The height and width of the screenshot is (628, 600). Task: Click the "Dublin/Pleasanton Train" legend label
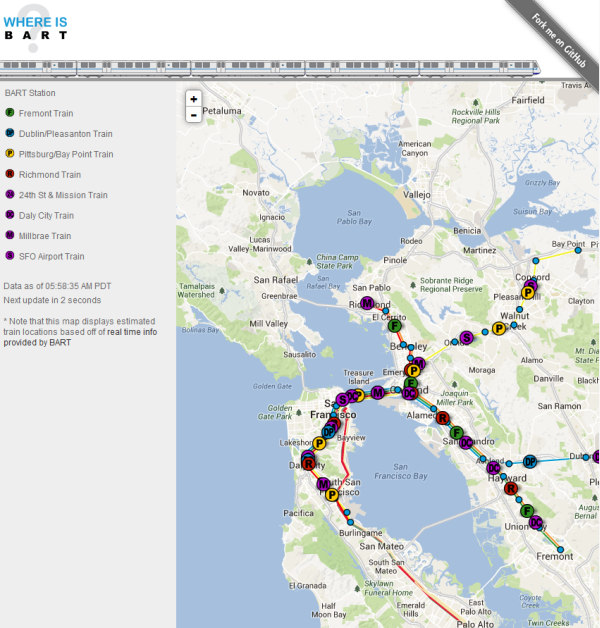tap(66, 134)
